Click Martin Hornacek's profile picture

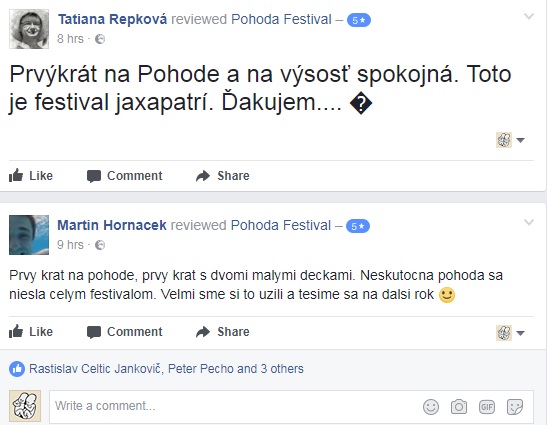pos(29,235)
